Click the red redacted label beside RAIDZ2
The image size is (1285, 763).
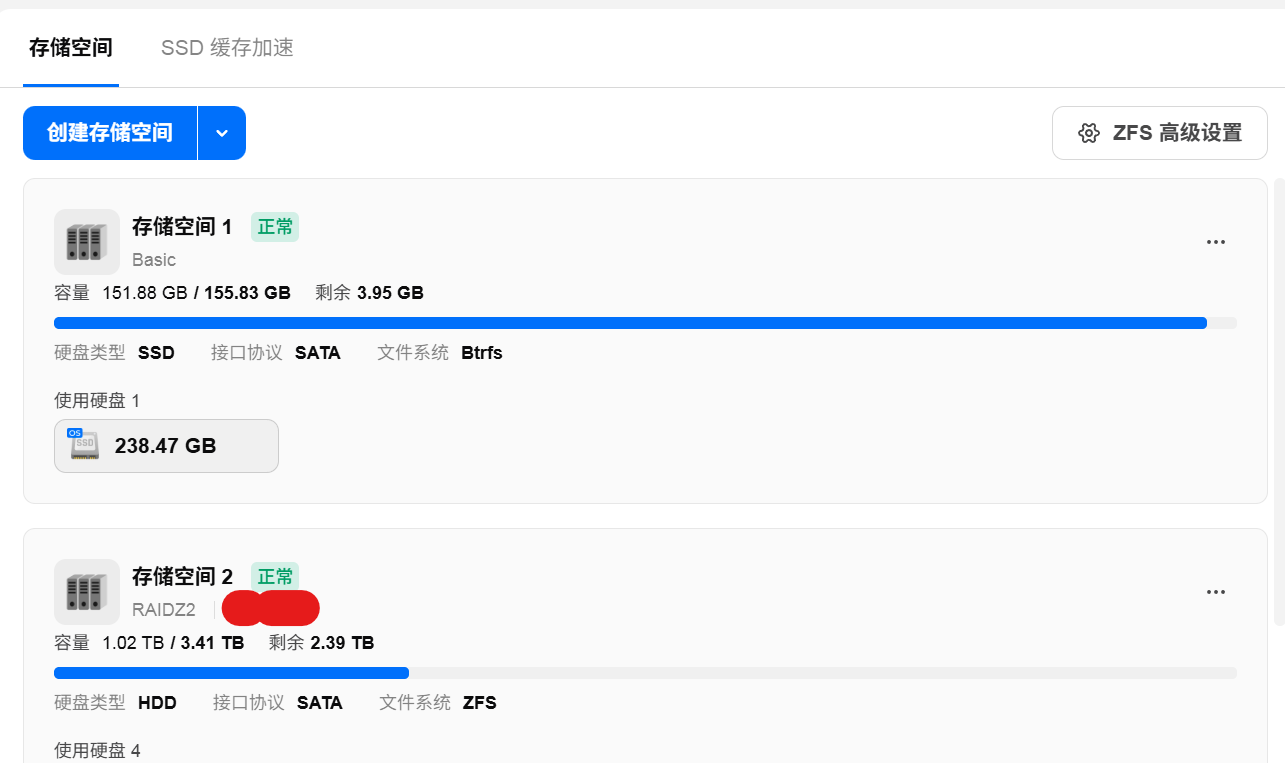point(271,608)
